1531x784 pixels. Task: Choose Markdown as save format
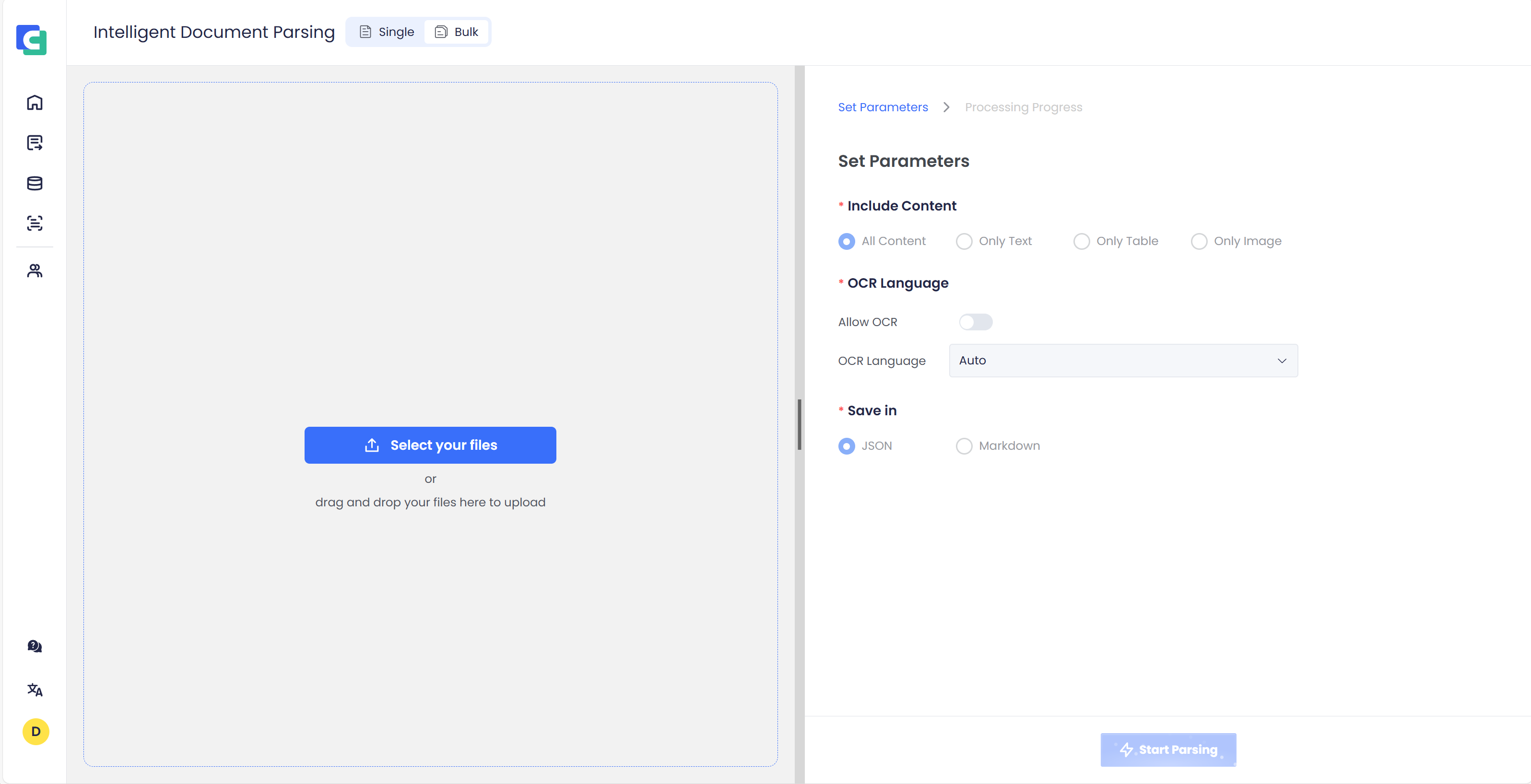click(x=964, y=446)
